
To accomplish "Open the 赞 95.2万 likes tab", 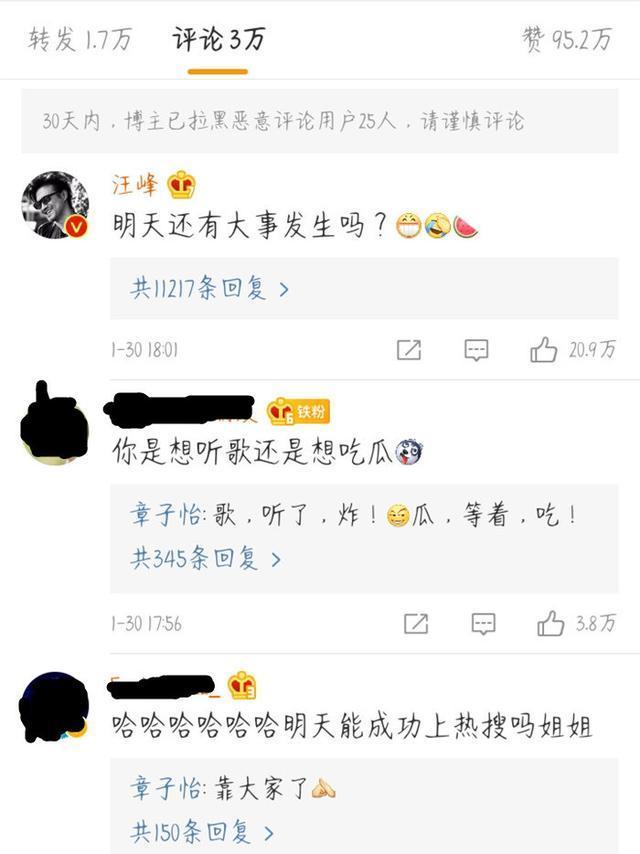I will click(567, 39).
